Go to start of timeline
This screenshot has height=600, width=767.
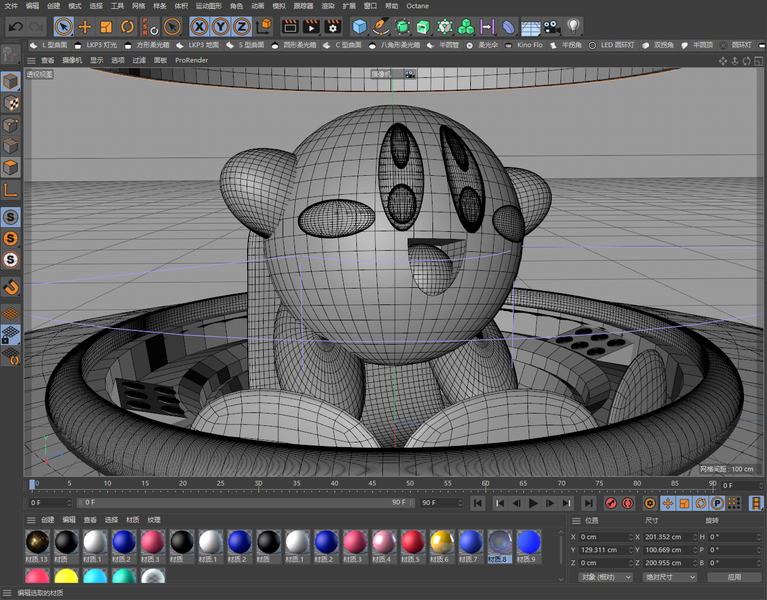(x=478, y=503)
